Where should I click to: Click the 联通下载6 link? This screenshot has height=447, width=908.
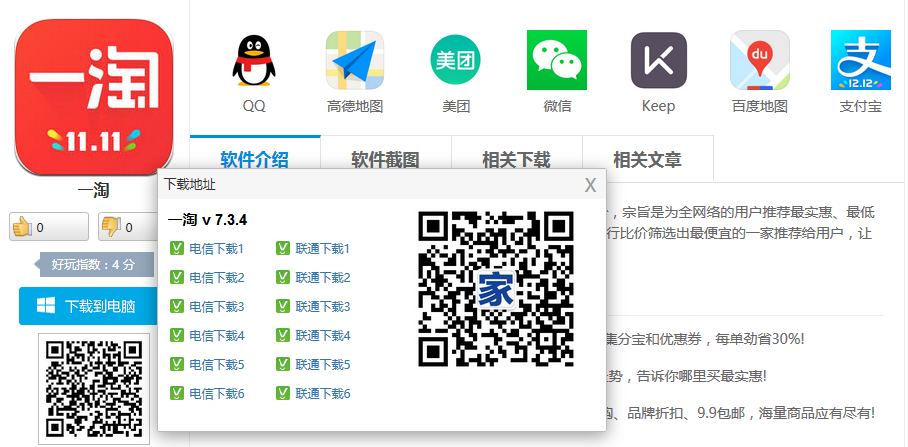(x=323, y=394)
